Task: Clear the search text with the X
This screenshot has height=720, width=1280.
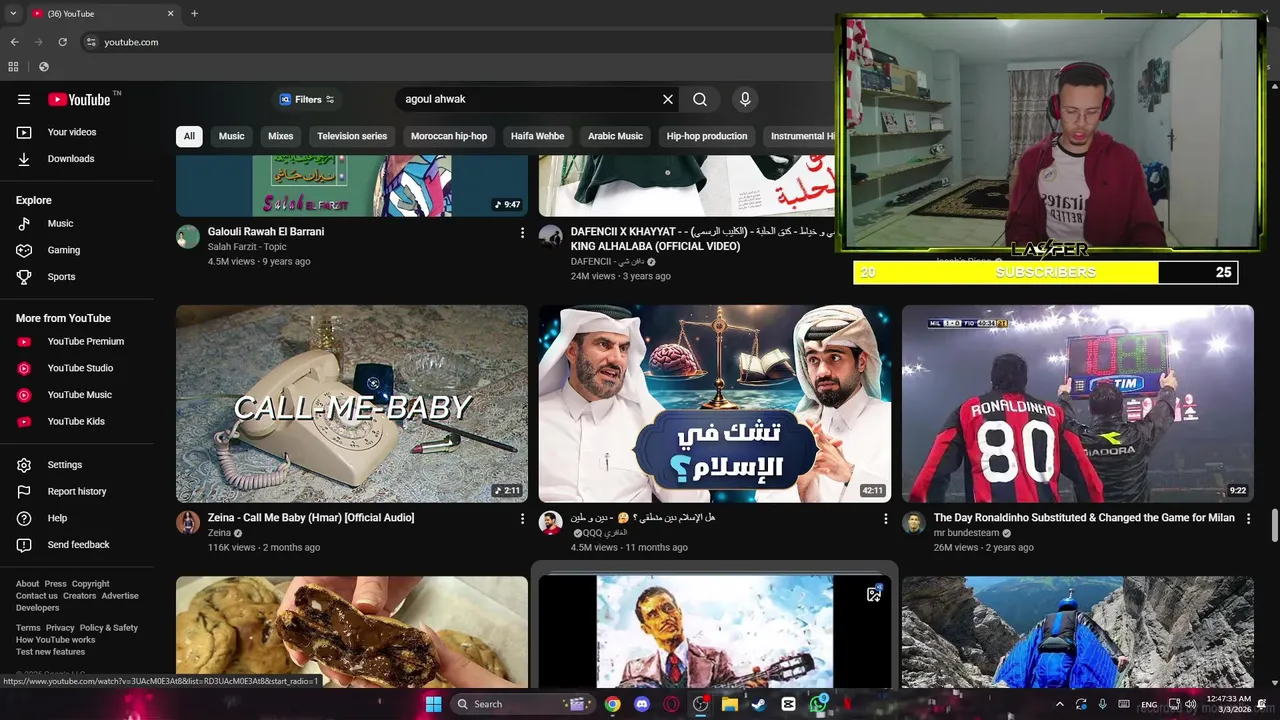Action: [x=668, y=99]
